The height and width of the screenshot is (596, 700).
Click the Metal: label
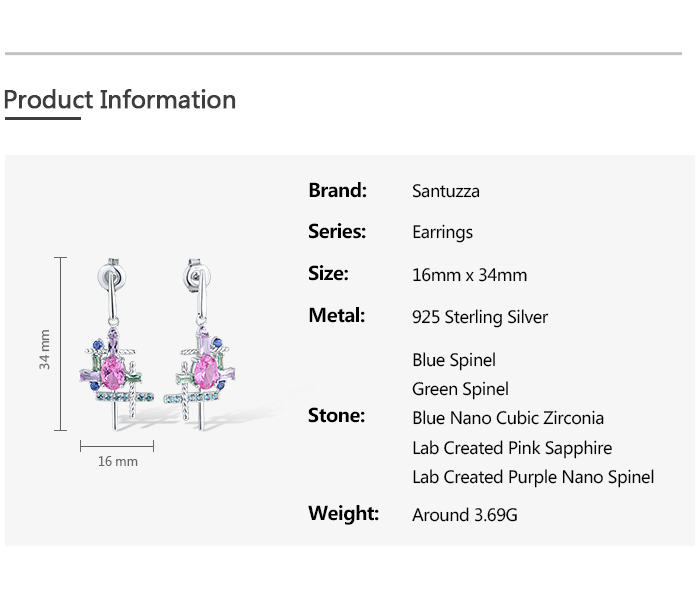tap(335, 316)
